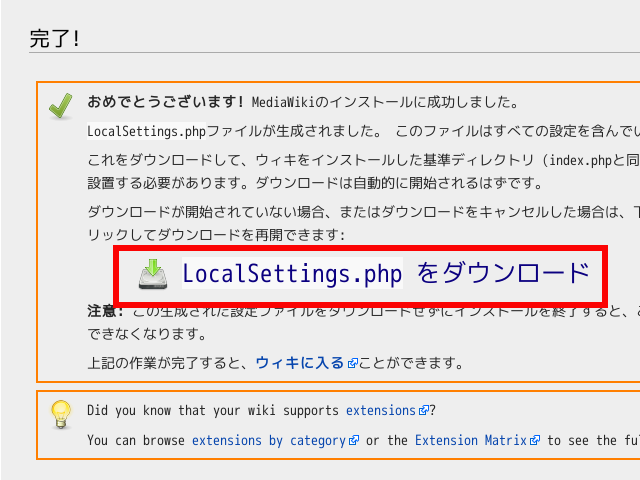Click the 完了! page heading
This screenshot has height=480, width=640.
(55, 39)
